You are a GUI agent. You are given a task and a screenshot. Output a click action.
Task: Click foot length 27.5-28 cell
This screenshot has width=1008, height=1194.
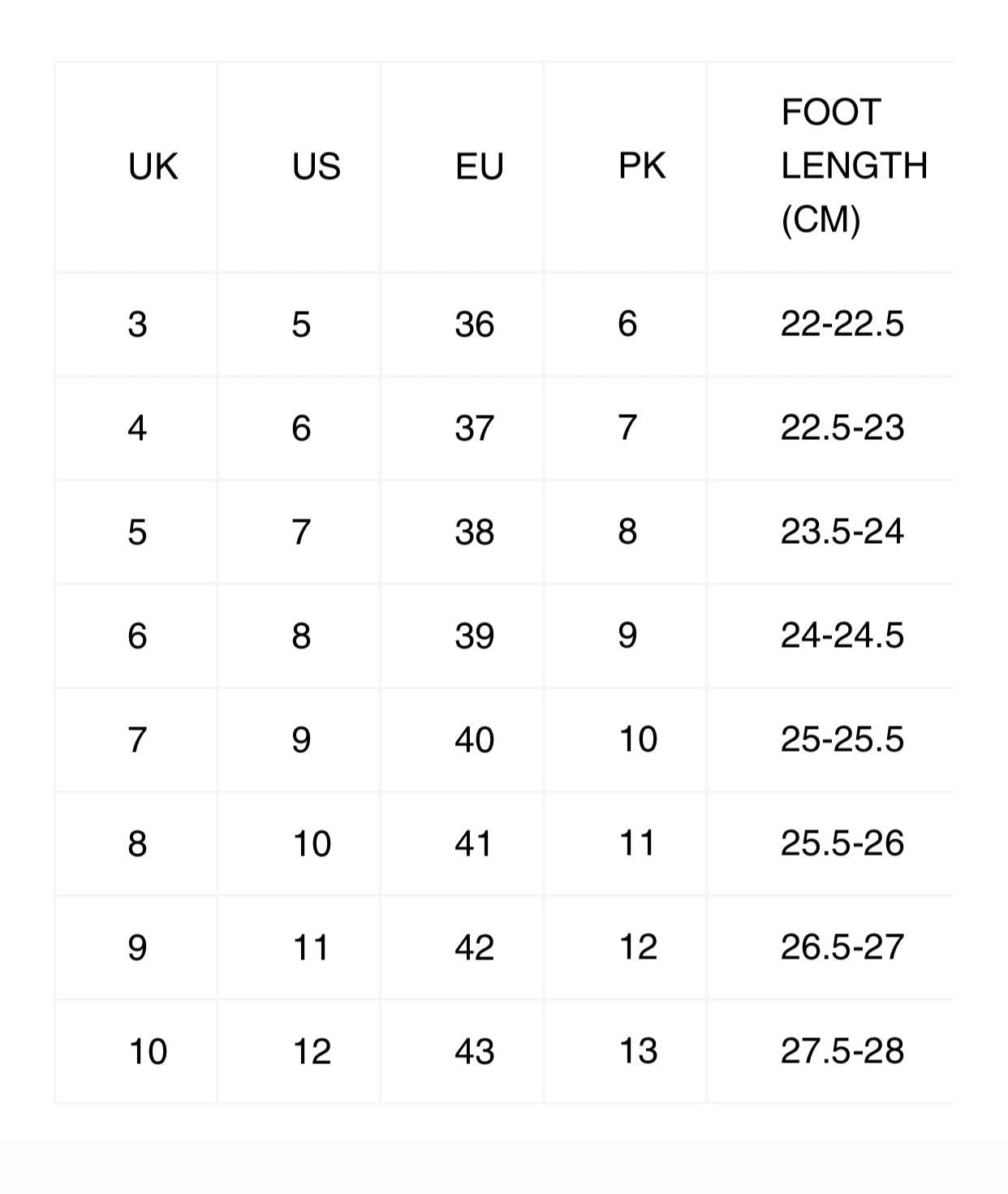coord(842,1052)
